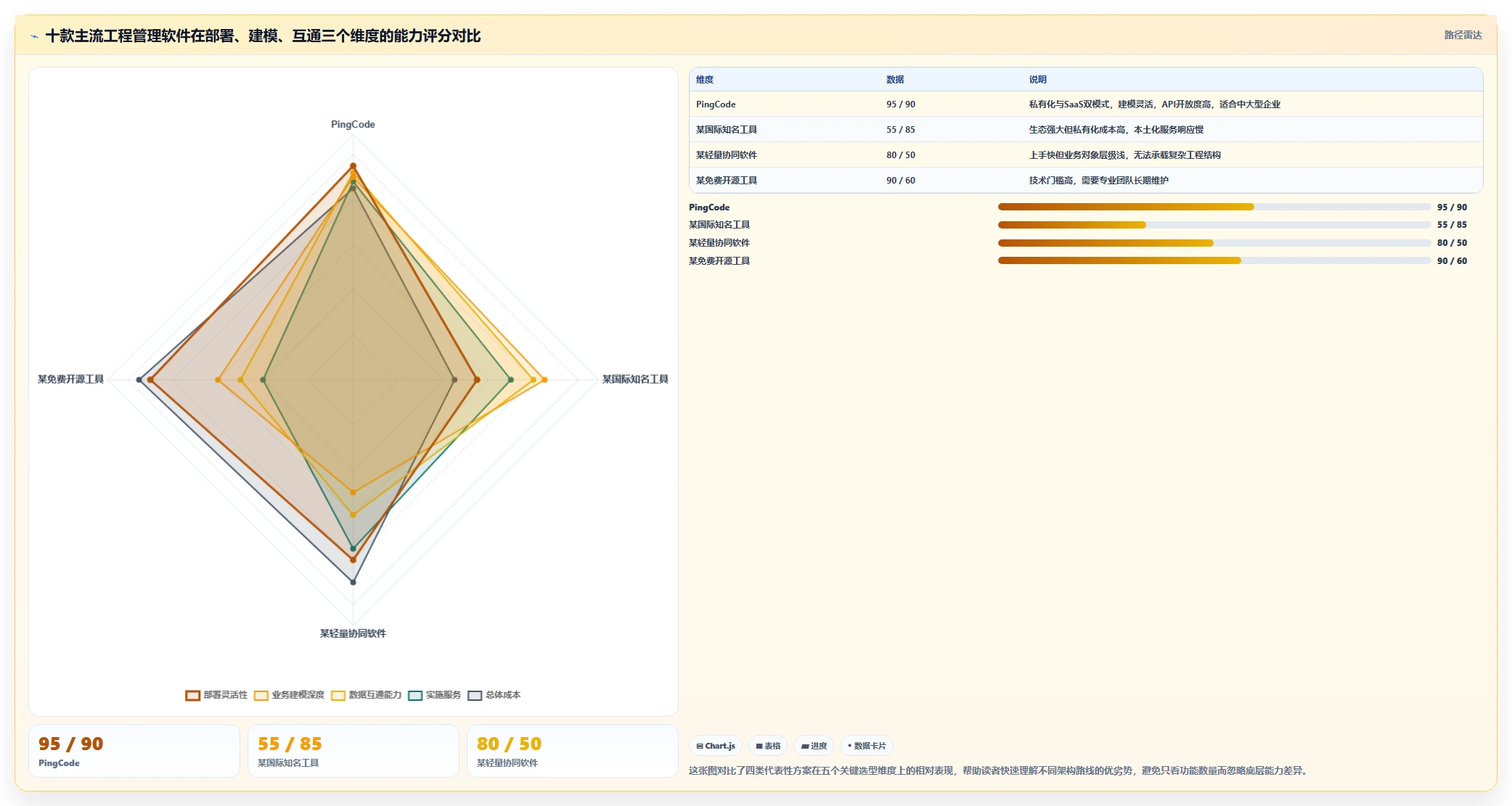
Task: Click the 90 / 60 table cell
Action: click(901, 181)
